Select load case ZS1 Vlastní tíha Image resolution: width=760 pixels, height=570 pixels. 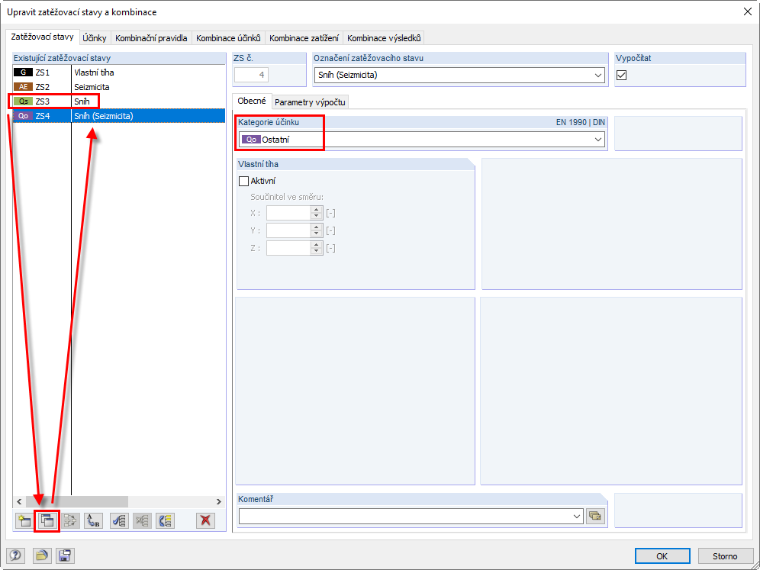118,73
